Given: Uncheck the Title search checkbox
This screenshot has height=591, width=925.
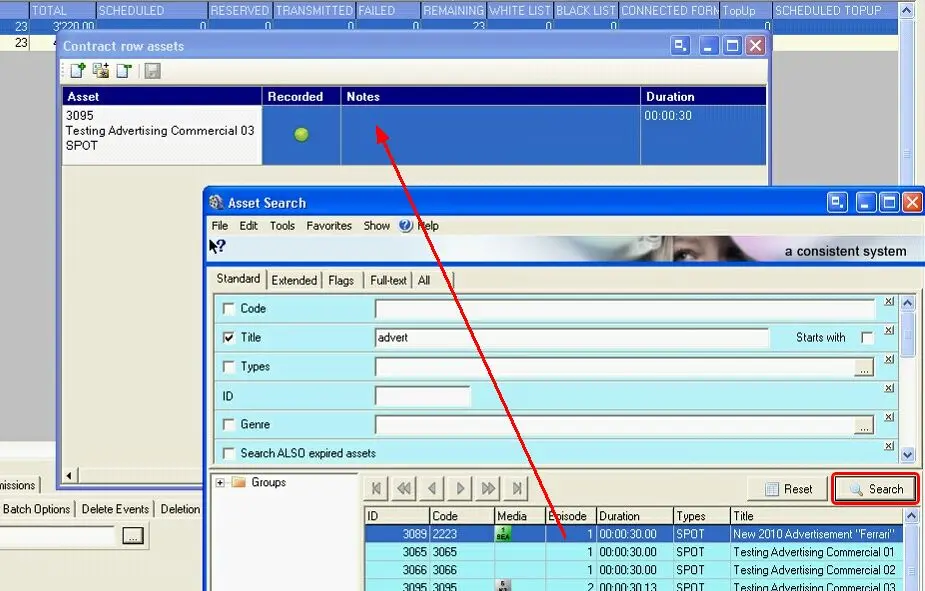Looking at the screenshot, I should point(229,338).
